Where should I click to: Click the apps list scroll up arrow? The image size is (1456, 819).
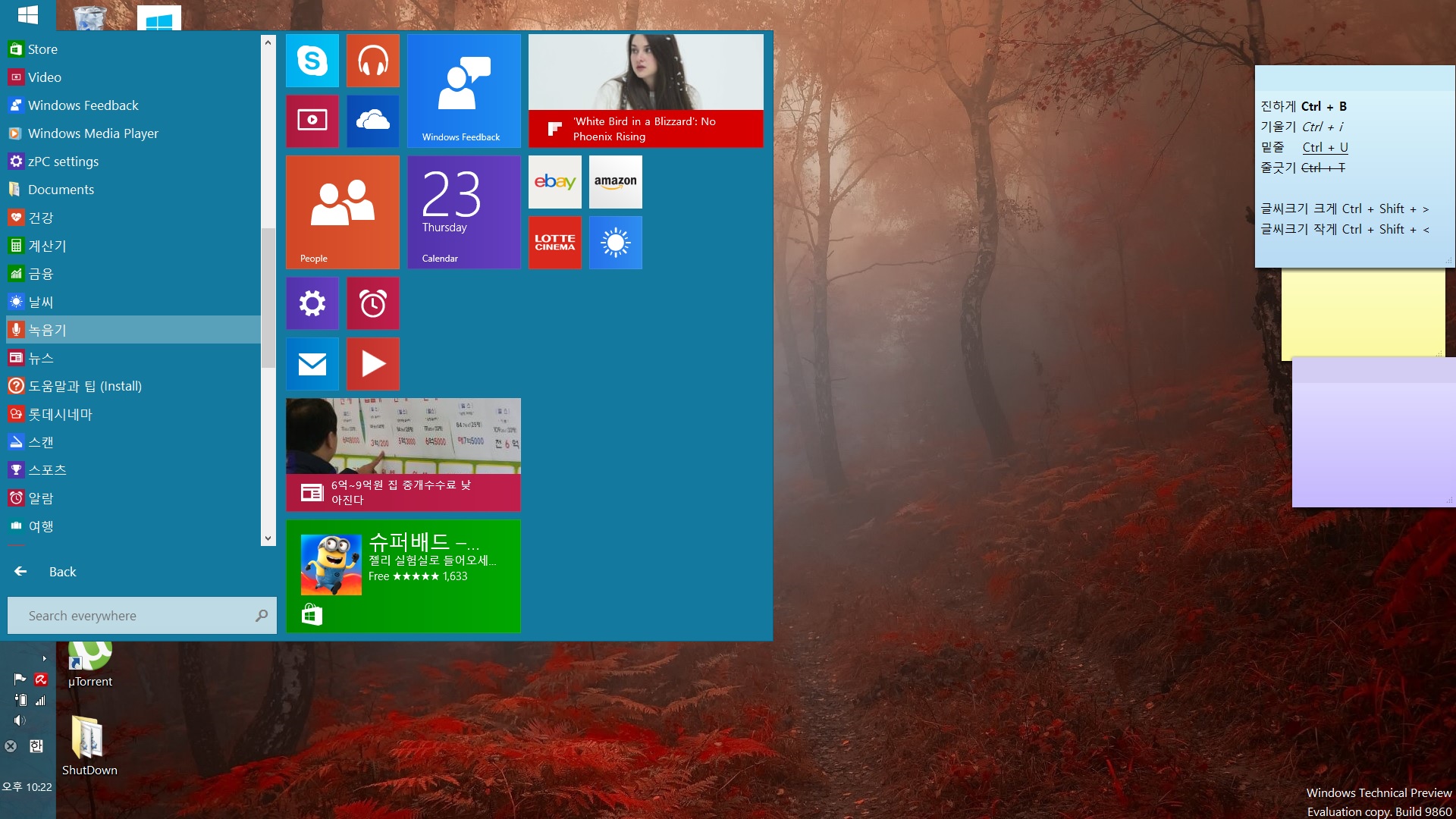[268, 42]
